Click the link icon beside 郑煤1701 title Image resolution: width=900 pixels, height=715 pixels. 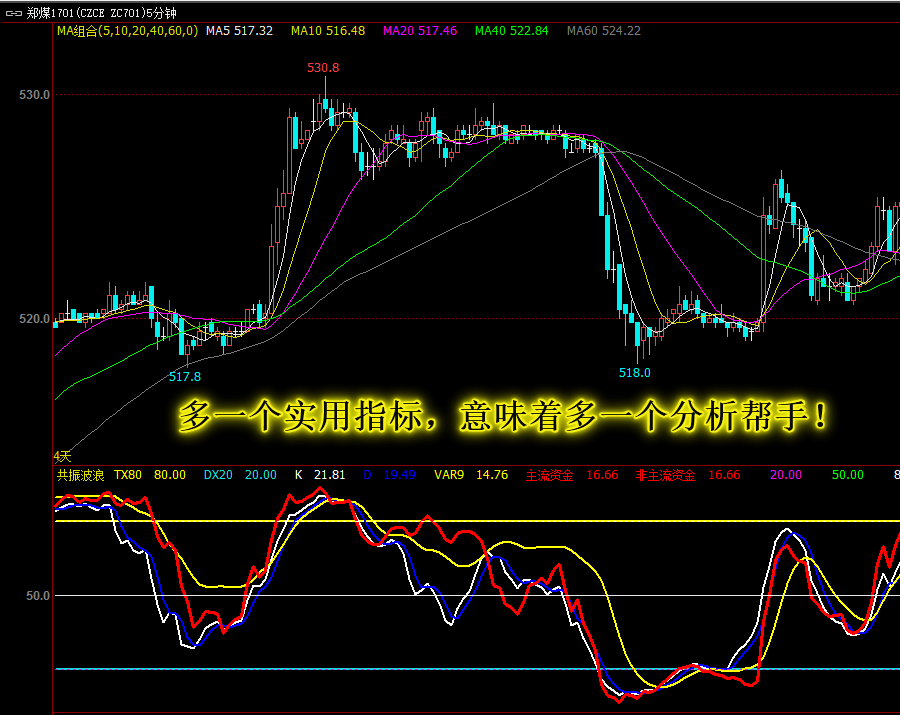14,13
